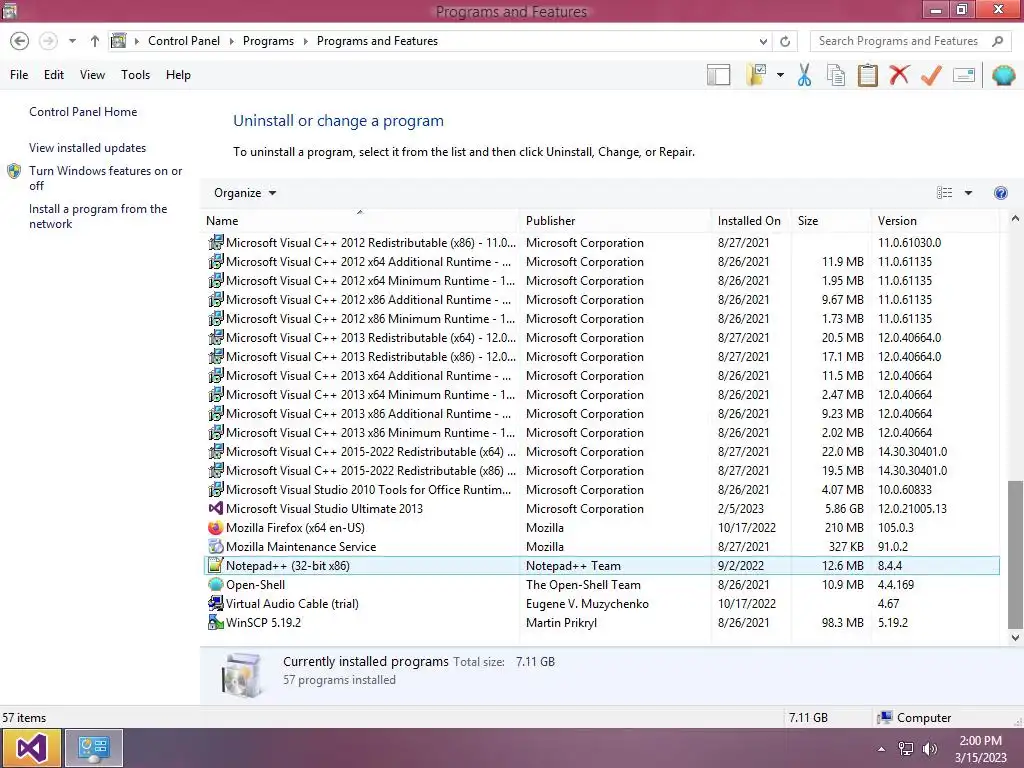Viewport: 1024px width, 768px height.
Task: Click the Copy toolbar icon
Action: 836,75
